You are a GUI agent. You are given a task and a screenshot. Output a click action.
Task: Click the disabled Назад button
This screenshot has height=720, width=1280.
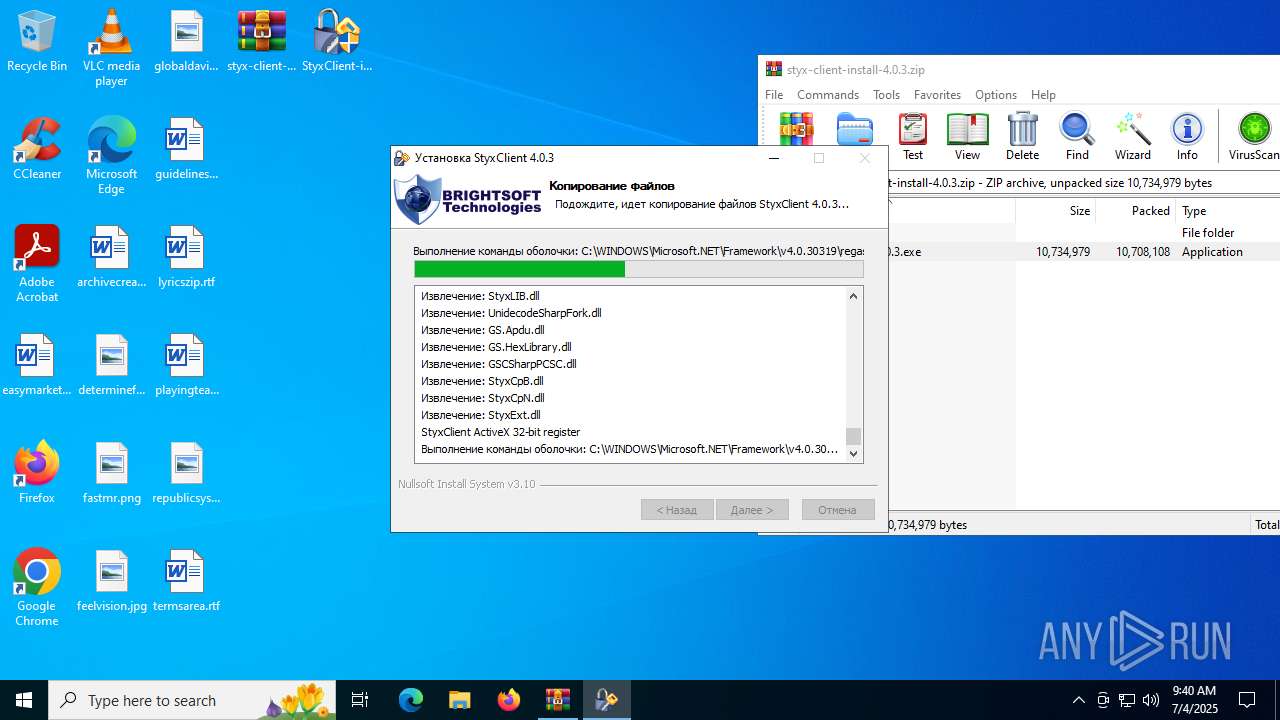(677, 510)
